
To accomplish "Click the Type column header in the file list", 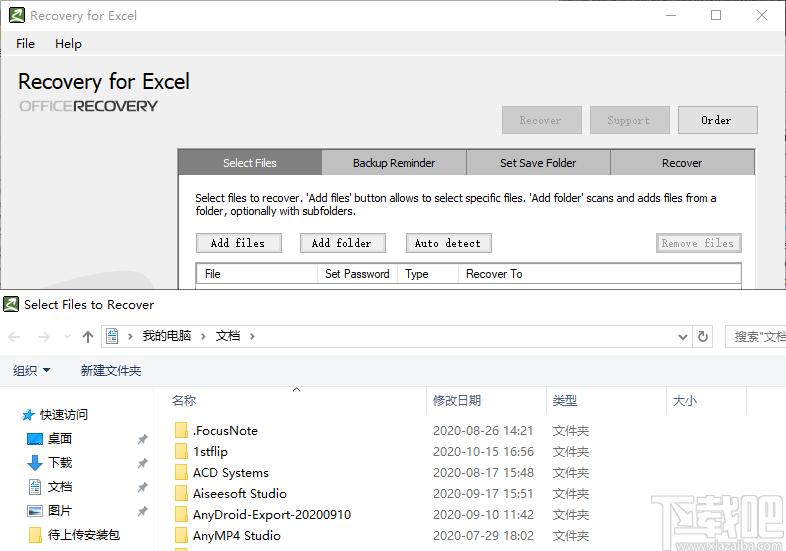I will (428, 274).
